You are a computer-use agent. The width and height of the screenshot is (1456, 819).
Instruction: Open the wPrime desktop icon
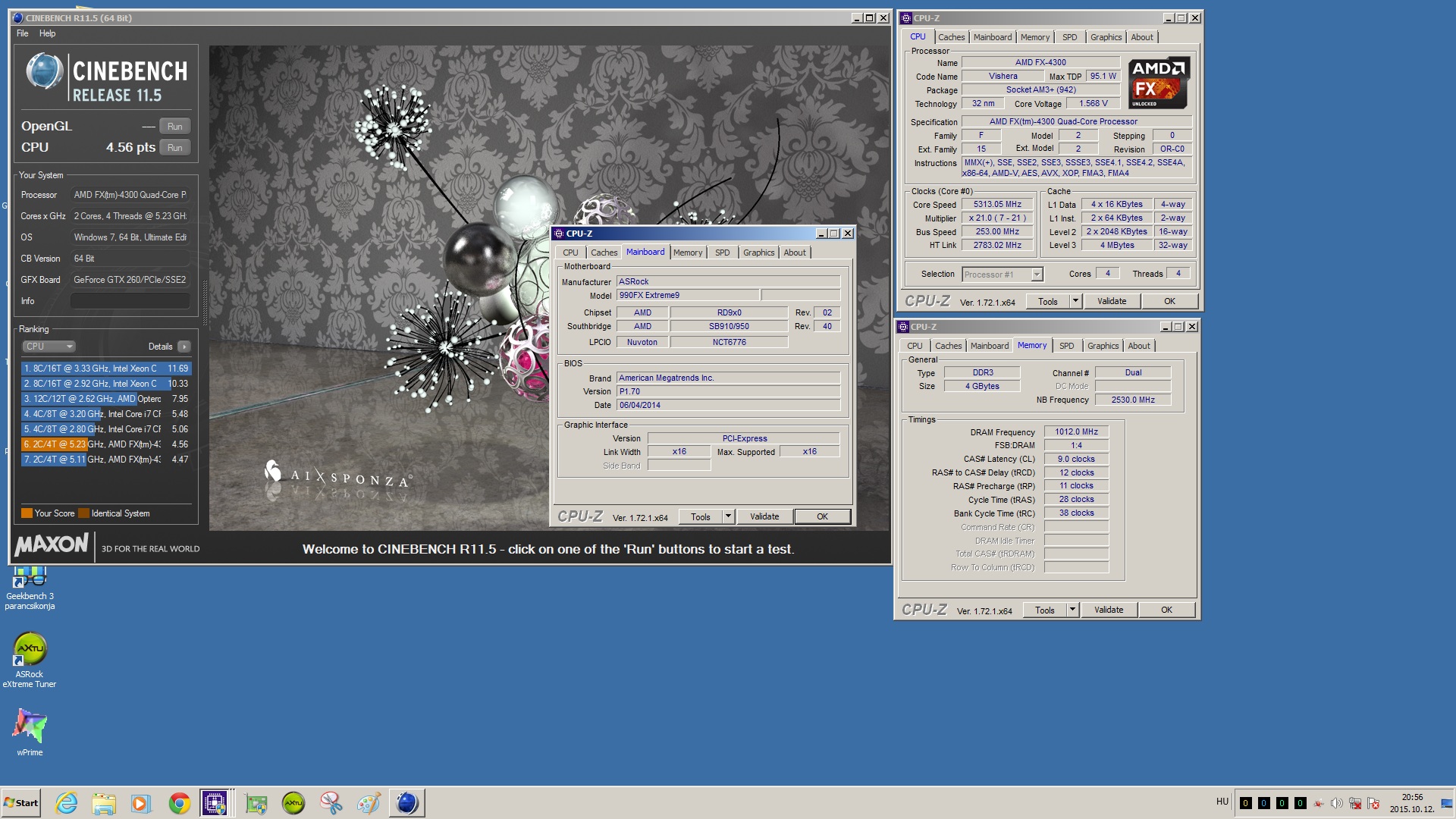pos(30,732)
